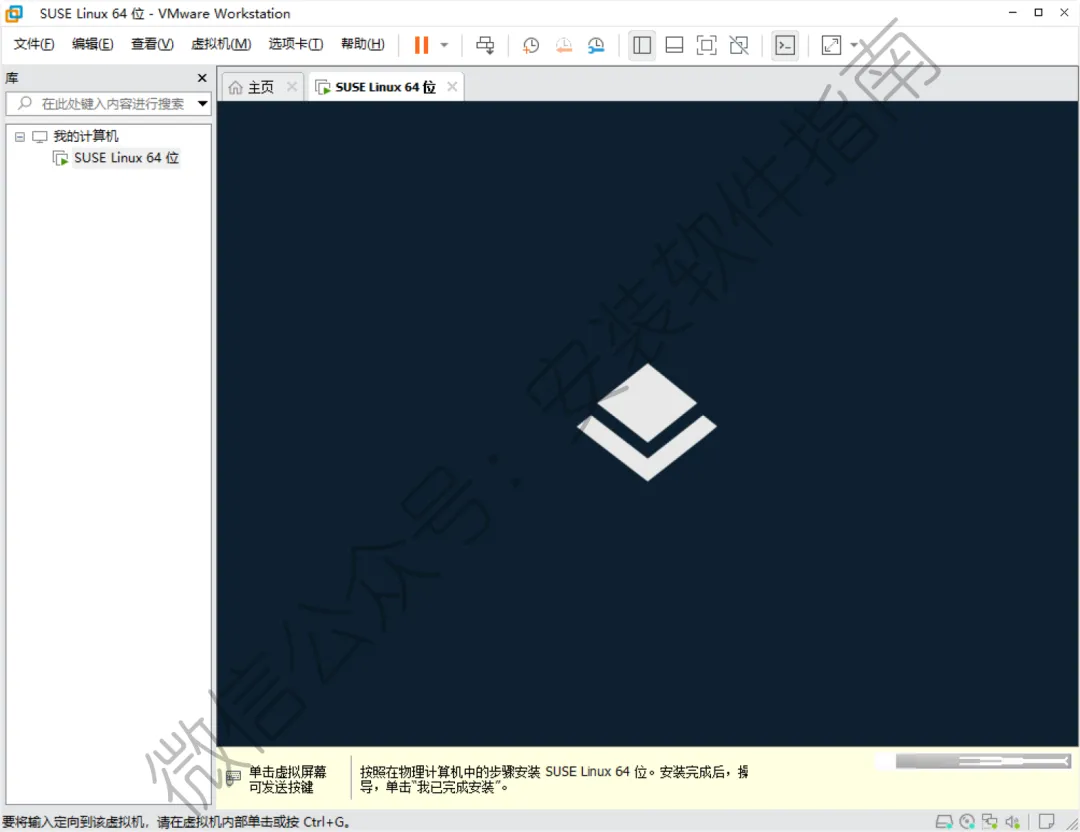Click the message log icon in status bar
This screenshot has height=832, width=1080.
[x=1046, y=822]
